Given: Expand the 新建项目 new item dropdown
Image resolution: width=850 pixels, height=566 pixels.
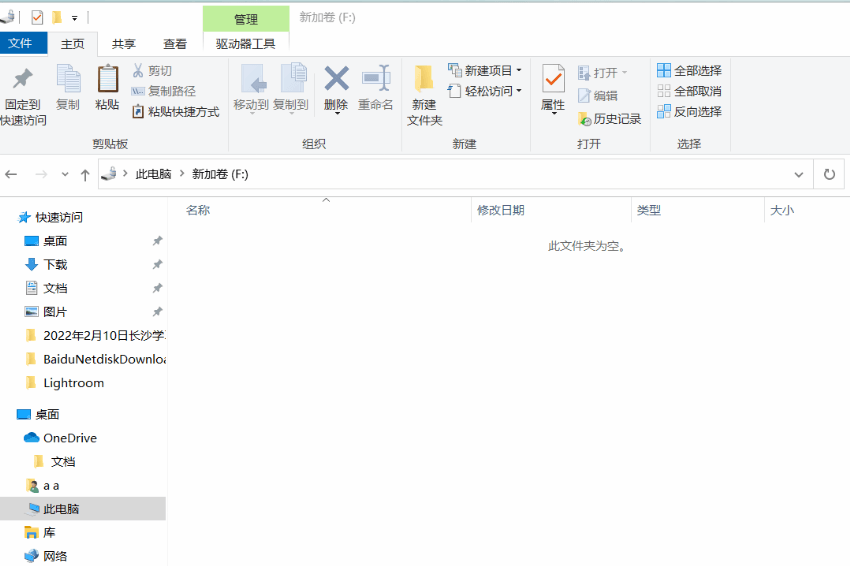Looking at the screenshot, I should coord(519,70).
